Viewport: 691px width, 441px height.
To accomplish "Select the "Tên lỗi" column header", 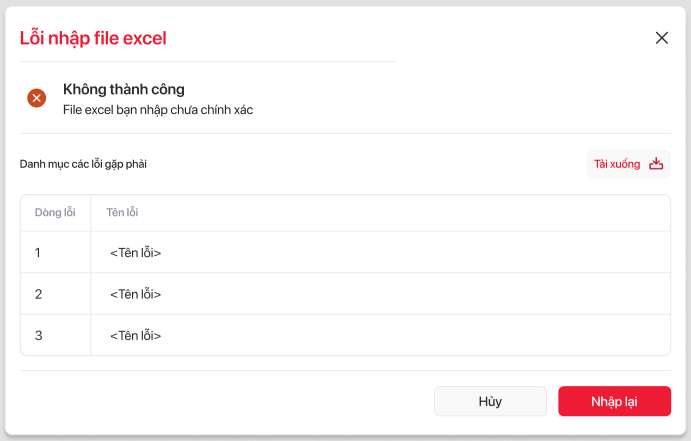I will click(124, 213).
